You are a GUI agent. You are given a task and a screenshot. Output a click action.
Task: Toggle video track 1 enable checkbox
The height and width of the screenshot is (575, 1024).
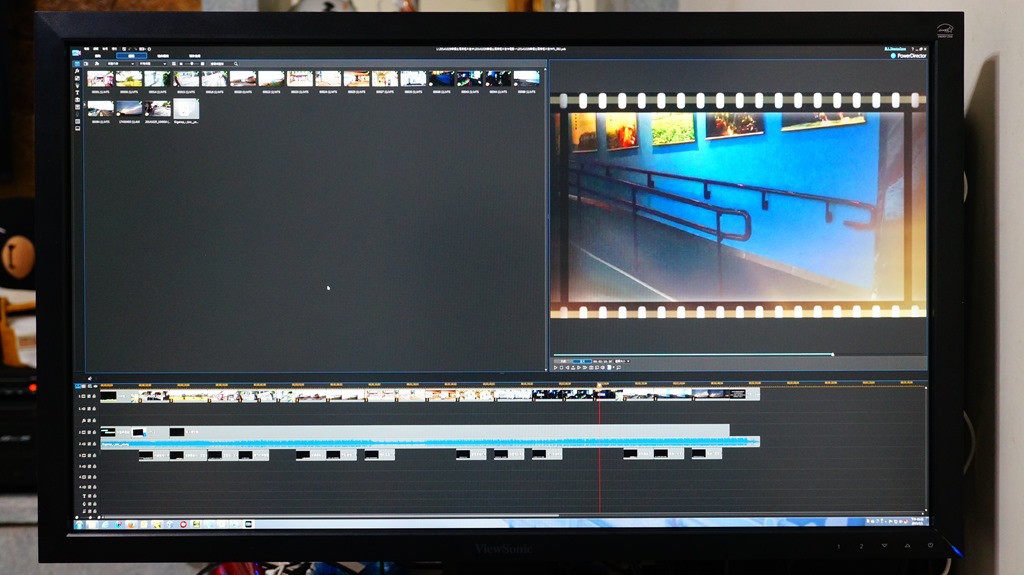[x=89, y=396]
